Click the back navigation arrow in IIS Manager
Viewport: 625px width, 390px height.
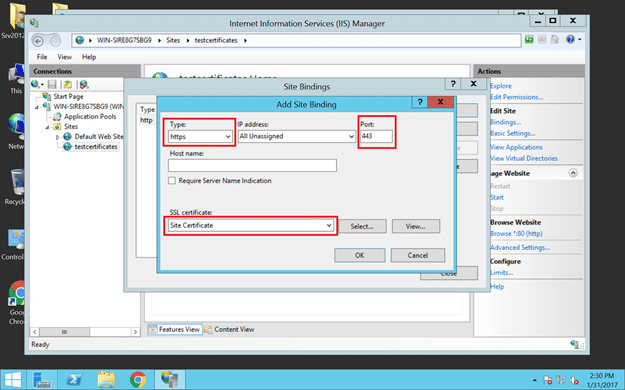click(38, 41)
